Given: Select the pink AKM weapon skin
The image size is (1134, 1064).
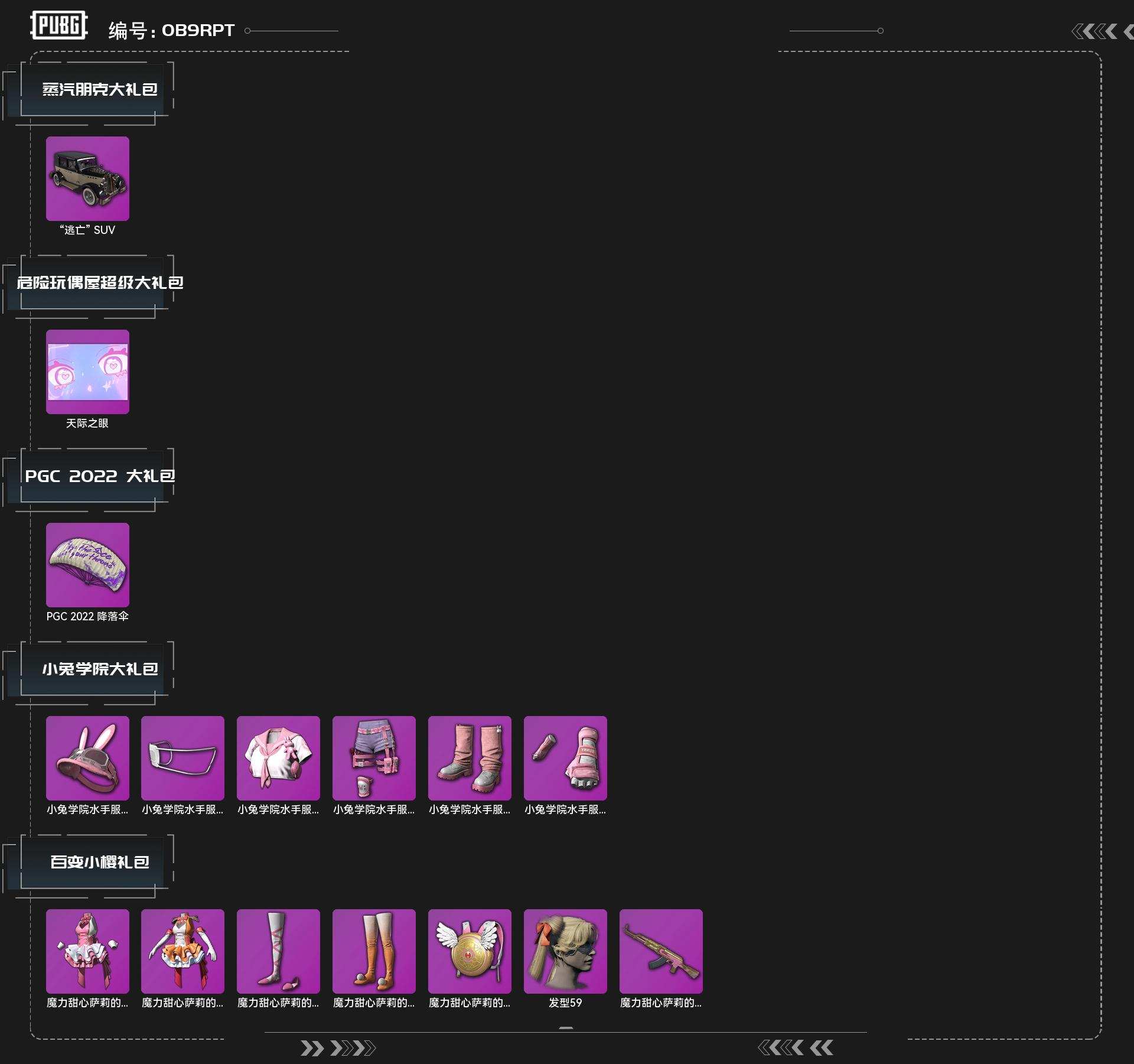Looking at the screenshot, I should click(x=661, y=951).
